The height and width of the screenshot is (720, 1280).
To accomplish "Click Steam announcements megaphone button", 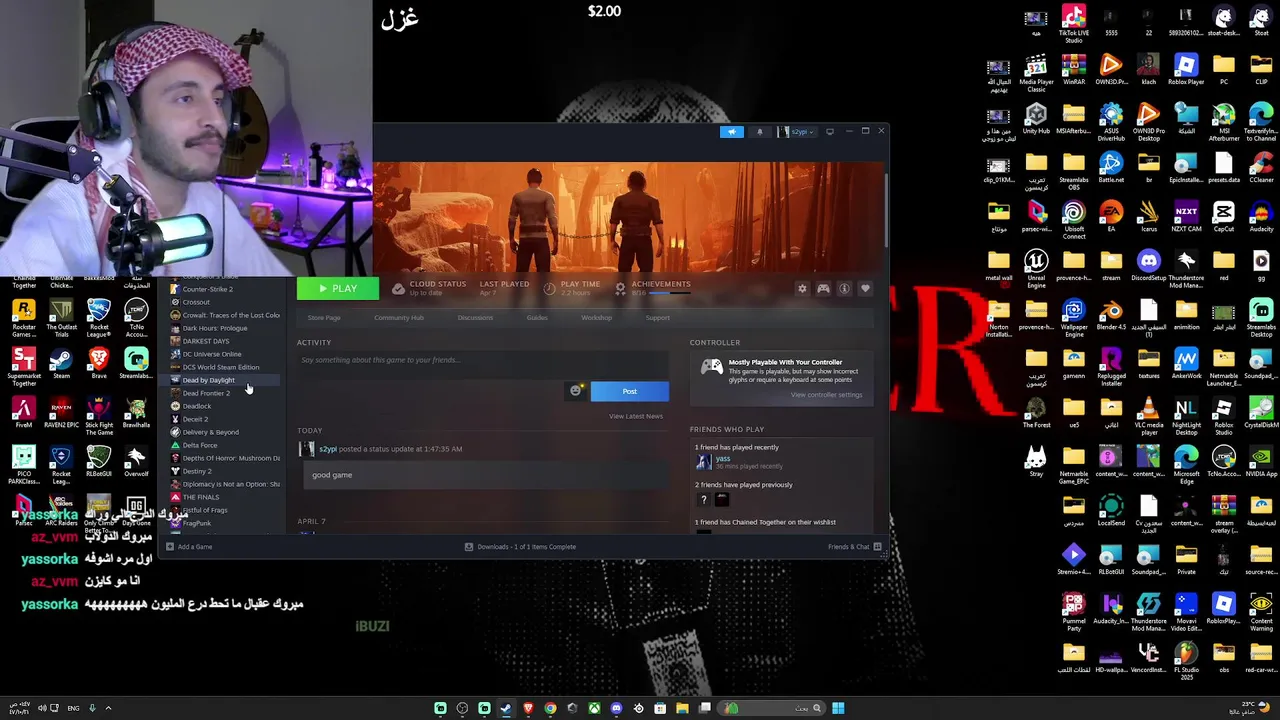I will pos(732,131).
